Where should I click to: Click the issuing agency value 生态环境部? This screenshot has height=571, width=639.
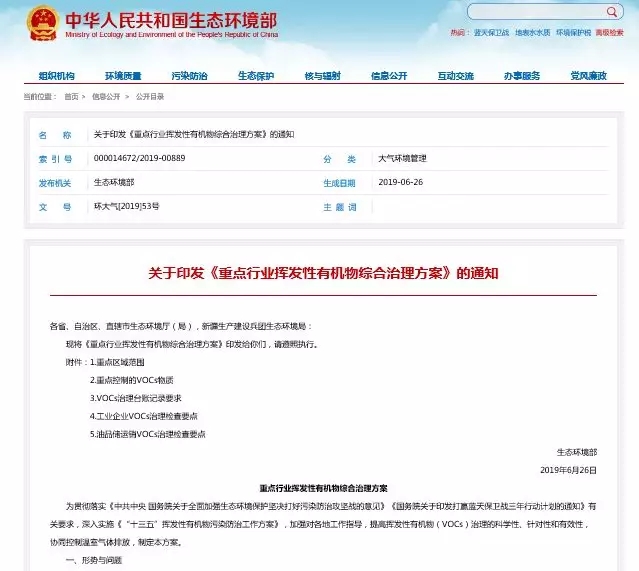coord(114,182)
